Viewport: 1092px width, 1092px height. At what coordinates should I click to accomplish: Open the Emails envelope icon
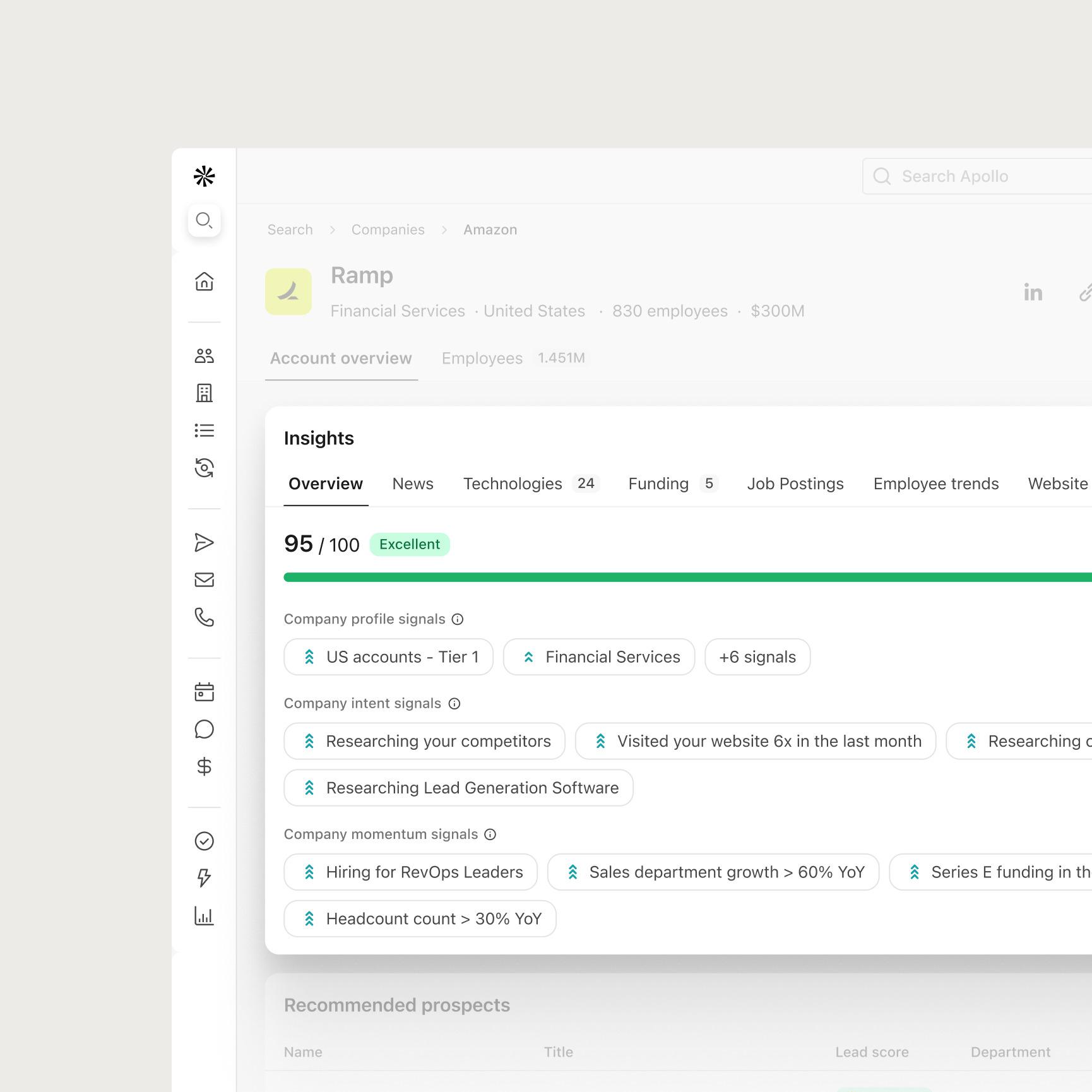(204, 580)
